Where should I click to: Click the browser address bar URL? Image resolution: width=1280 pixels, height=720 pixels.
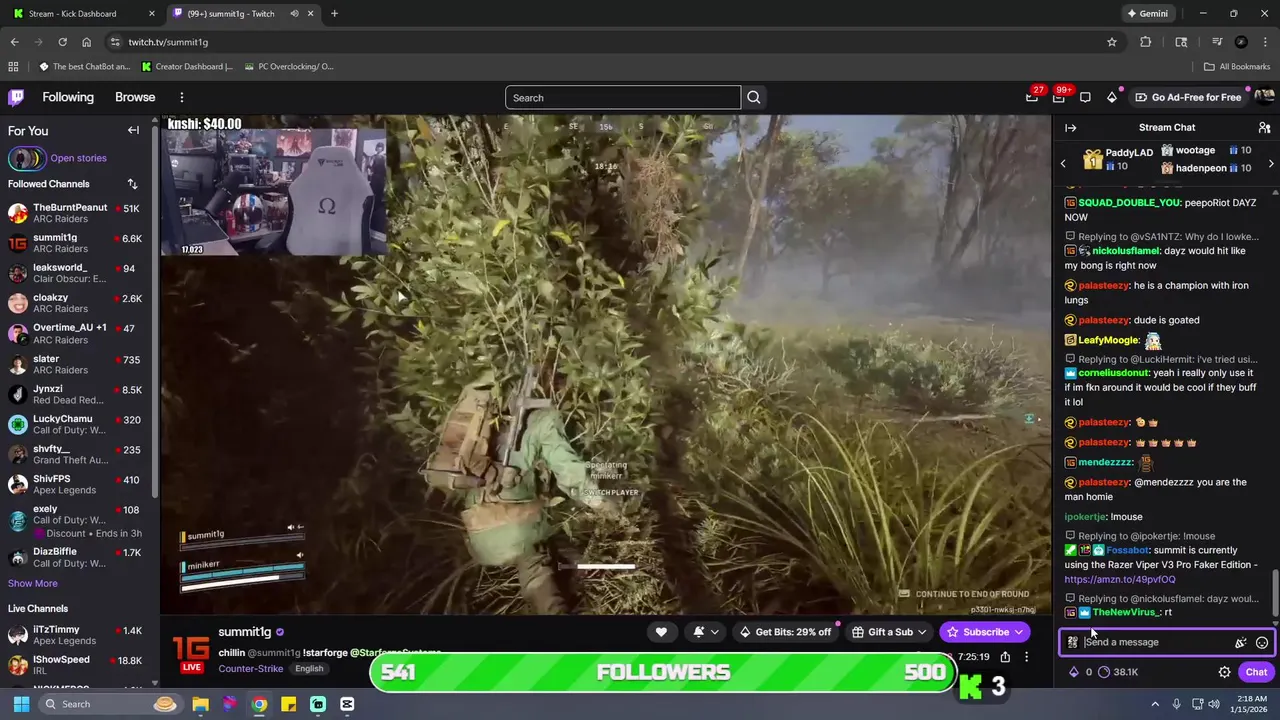point(168,42)
